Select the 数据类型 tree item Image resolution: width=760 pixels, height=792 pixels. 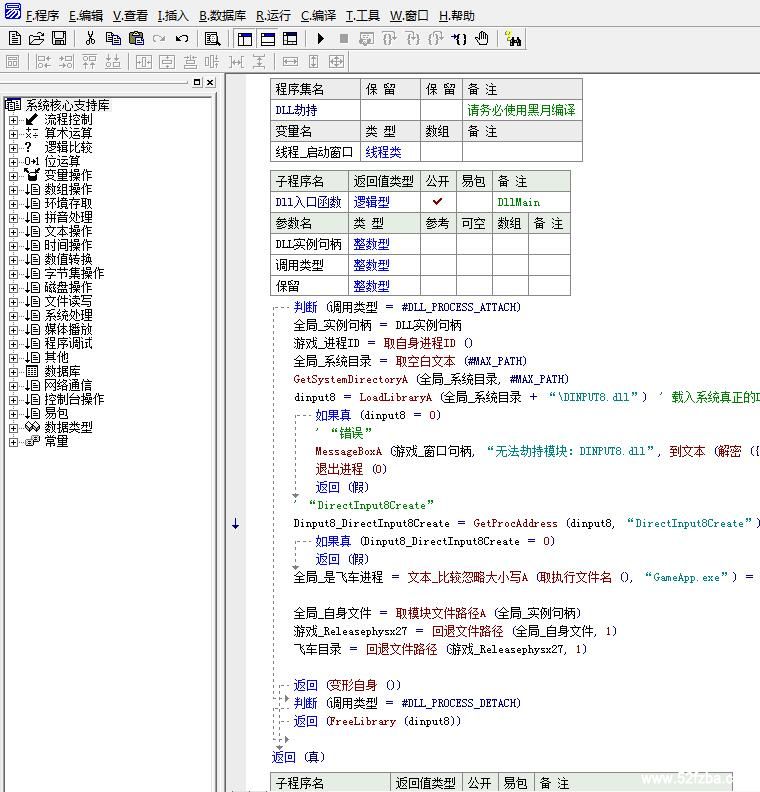68,427
